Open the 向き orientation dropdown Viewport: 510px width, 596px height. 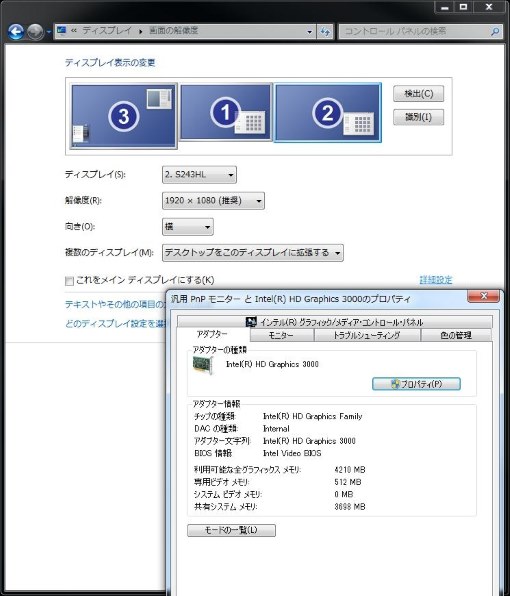(188, 227)
